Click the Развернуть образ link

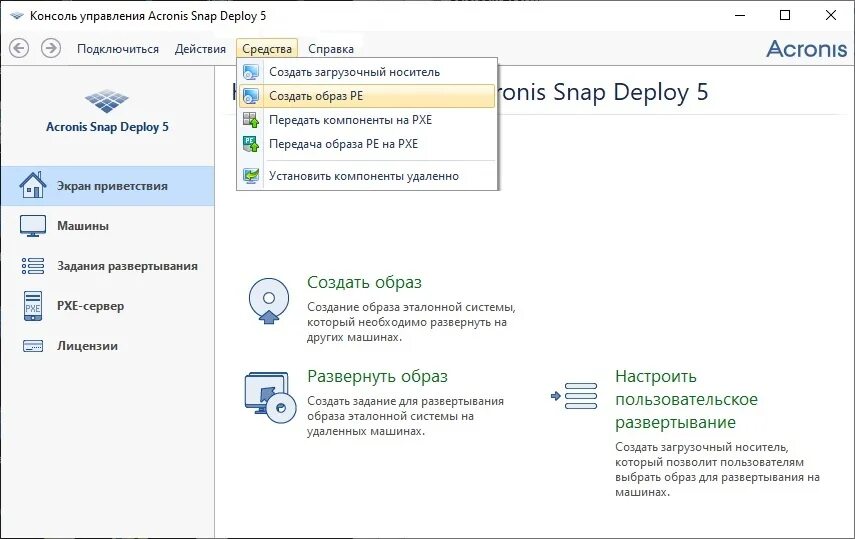pos(377,376)
